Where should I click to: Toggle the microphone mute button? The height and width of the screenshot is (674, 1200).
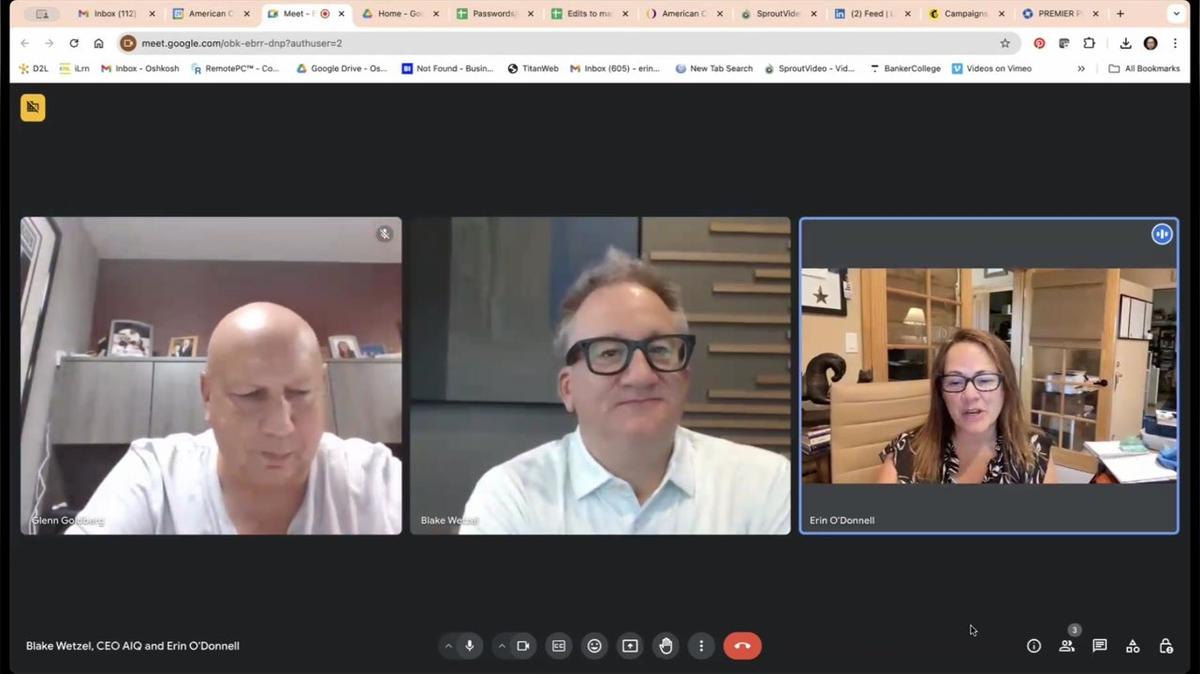[469, 646]
